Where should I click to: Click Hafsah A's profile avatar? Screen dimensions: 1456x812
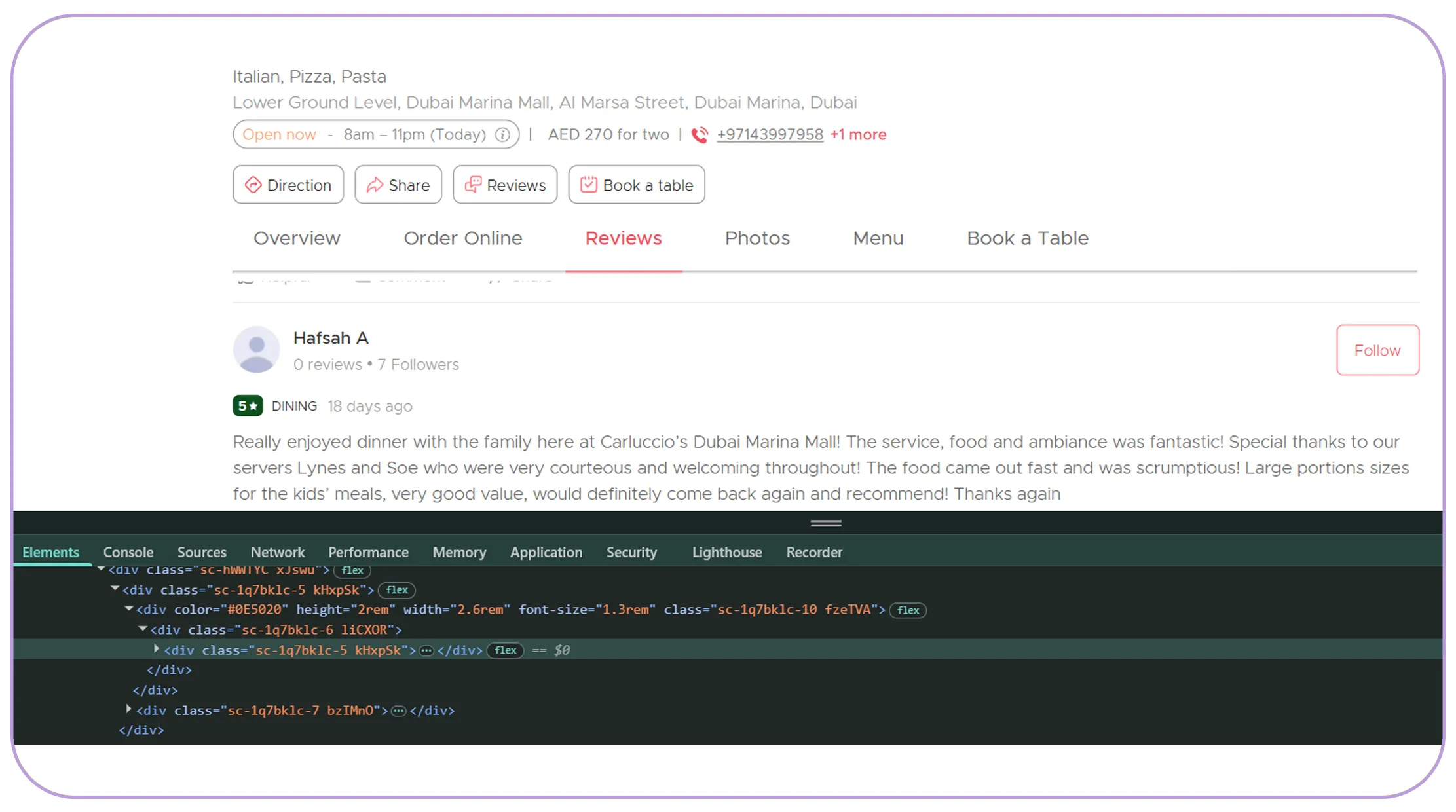coord(257,350)
